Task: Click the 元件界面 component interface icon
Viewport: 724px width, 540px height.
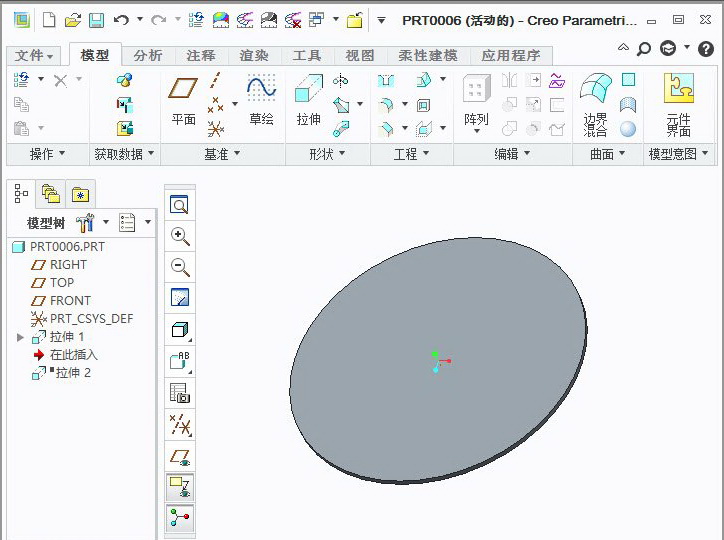Action: tap(679, 104)
